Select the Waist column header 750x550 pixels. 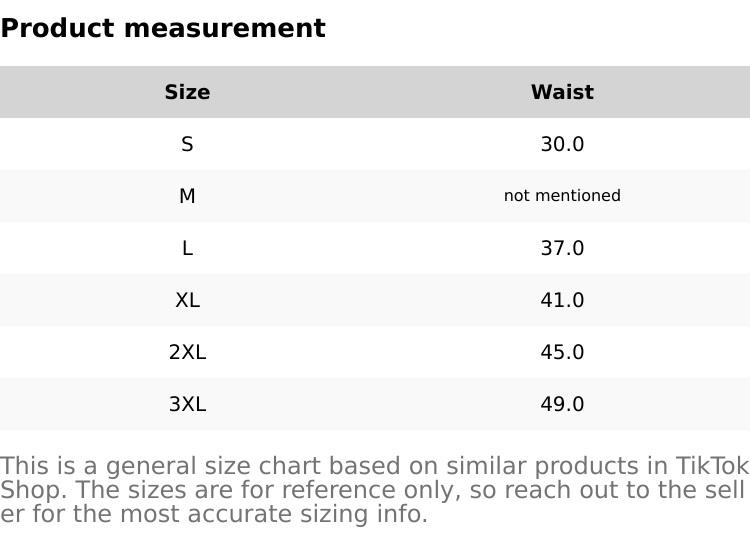[562, 92]
